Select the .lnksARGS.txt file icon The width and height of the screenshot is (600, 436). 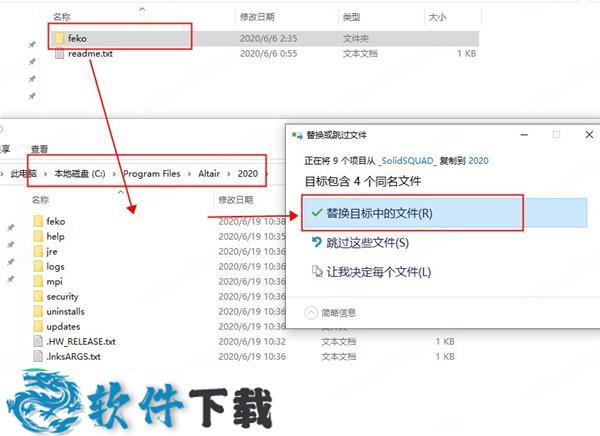pos(38,356)
